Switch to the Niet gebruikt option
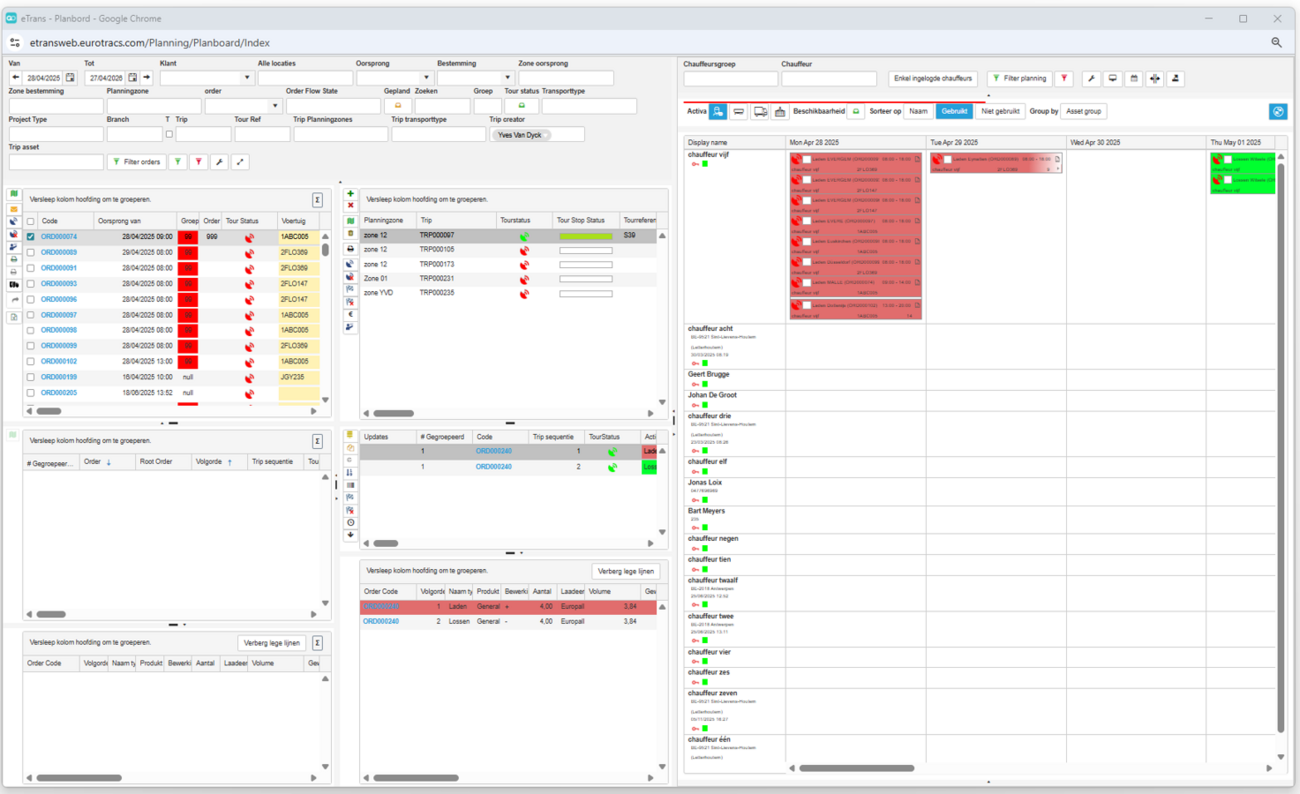The image size is (1300, 794). tap(1000, 112)
